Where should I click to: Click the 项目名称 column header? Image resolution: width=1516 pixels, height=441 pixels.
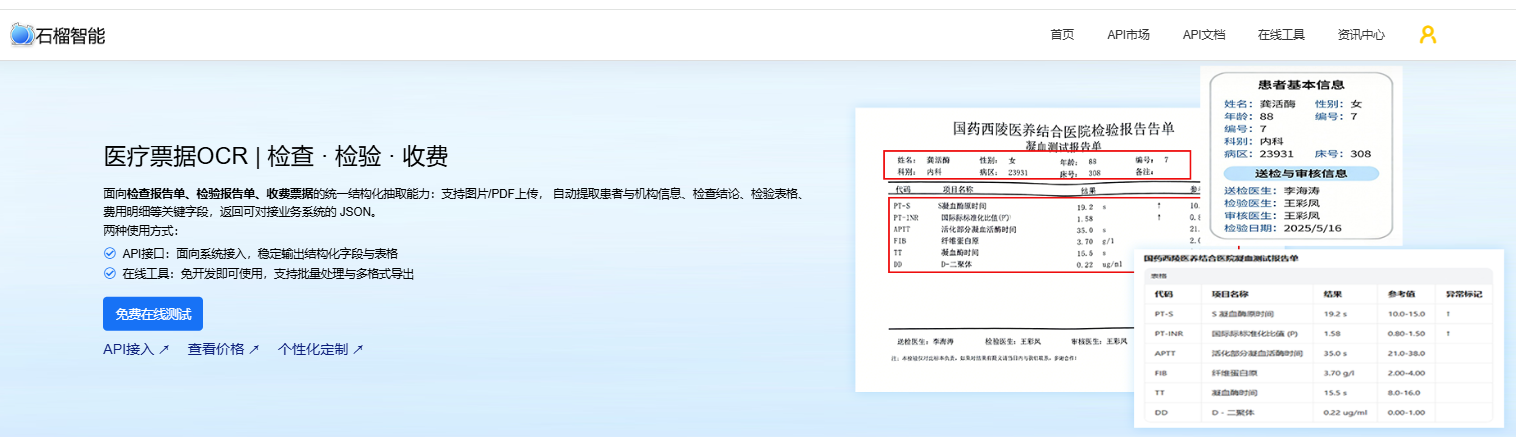[1231, 294]
